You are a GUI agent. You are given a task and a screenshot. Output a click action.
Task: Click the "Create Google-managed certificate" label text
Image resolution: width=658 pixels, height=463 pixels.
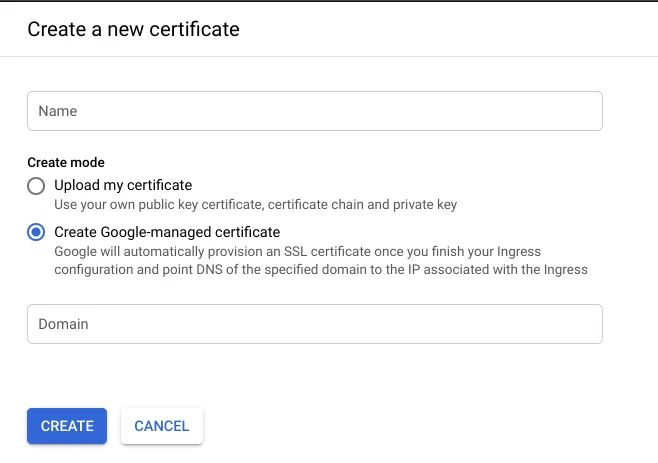point(167,232)
